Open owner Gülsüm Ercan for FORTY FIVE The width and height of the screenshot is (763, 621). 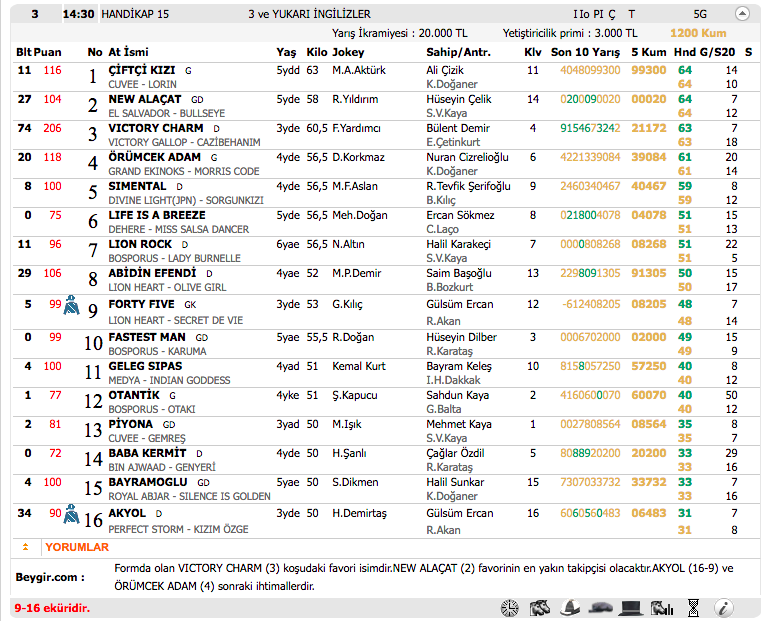pos(459,304)
